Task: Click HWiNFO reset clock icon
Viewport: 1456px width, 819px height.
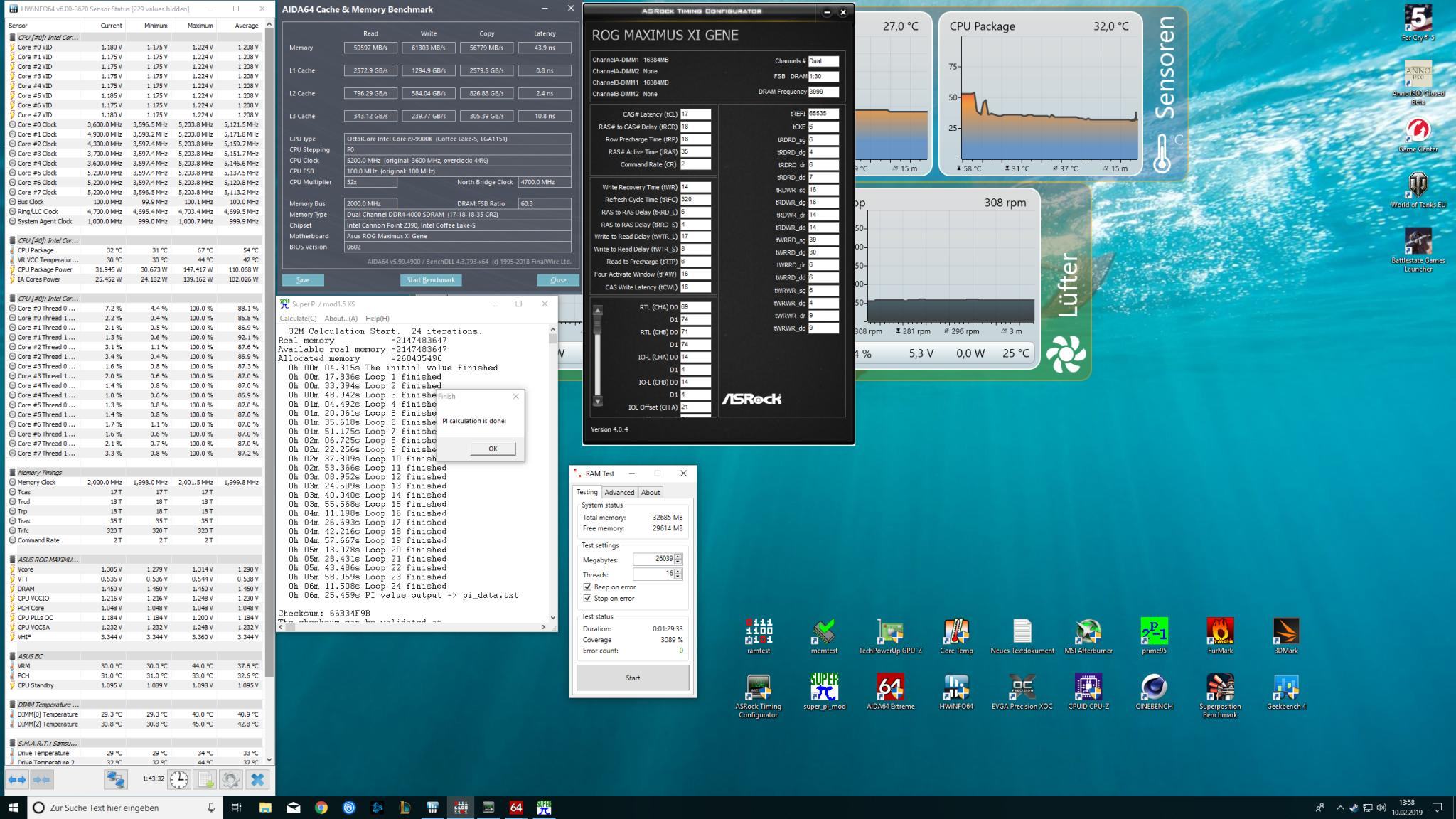Action: tap(179, 780)
